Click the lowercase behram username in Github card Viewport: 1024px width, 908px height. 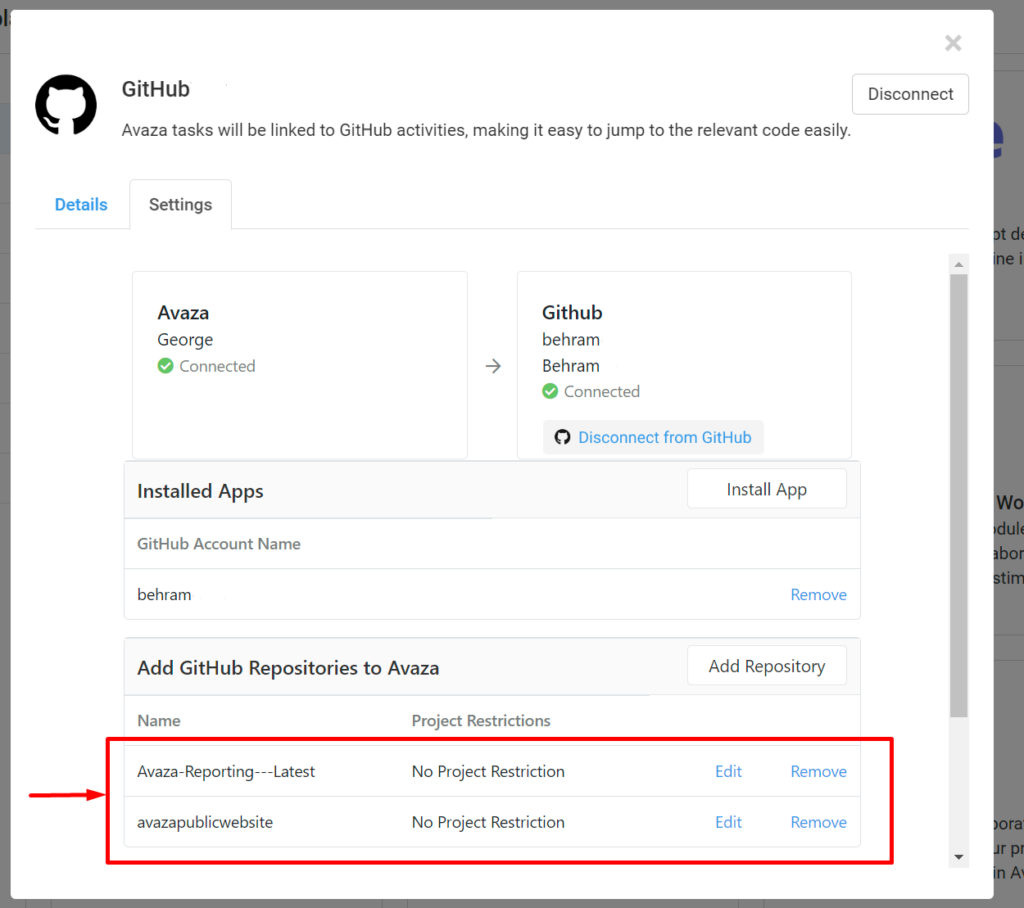[x=571, y=340]
